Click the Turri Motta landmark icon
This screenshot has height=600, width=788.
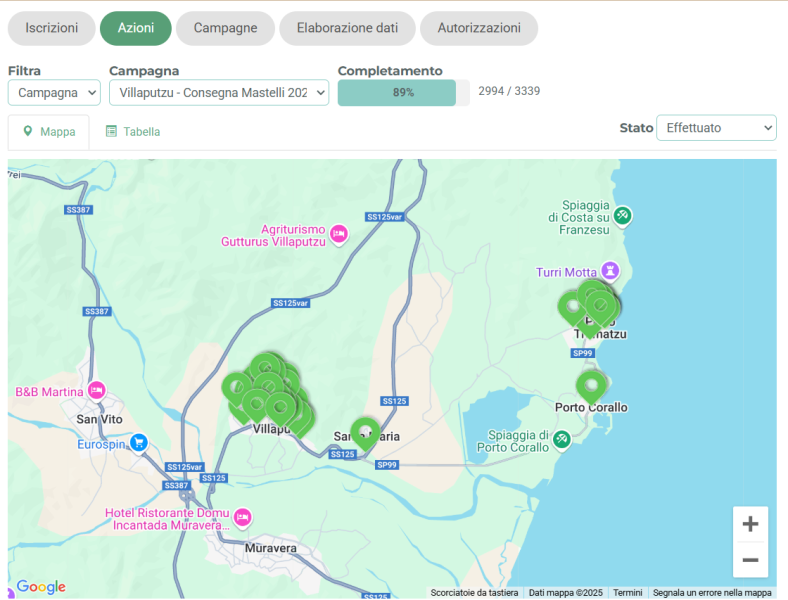(610, 271)
